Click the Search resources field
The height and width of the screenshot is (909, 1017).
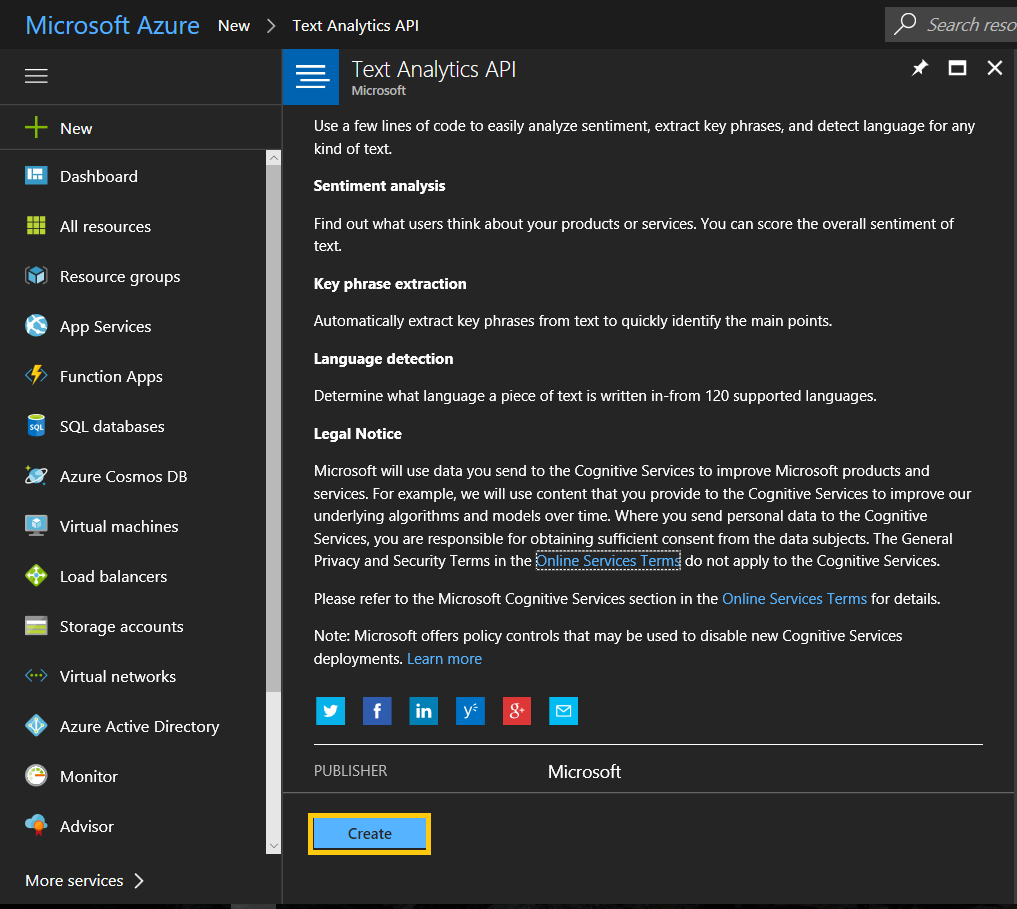coord(951,25)
